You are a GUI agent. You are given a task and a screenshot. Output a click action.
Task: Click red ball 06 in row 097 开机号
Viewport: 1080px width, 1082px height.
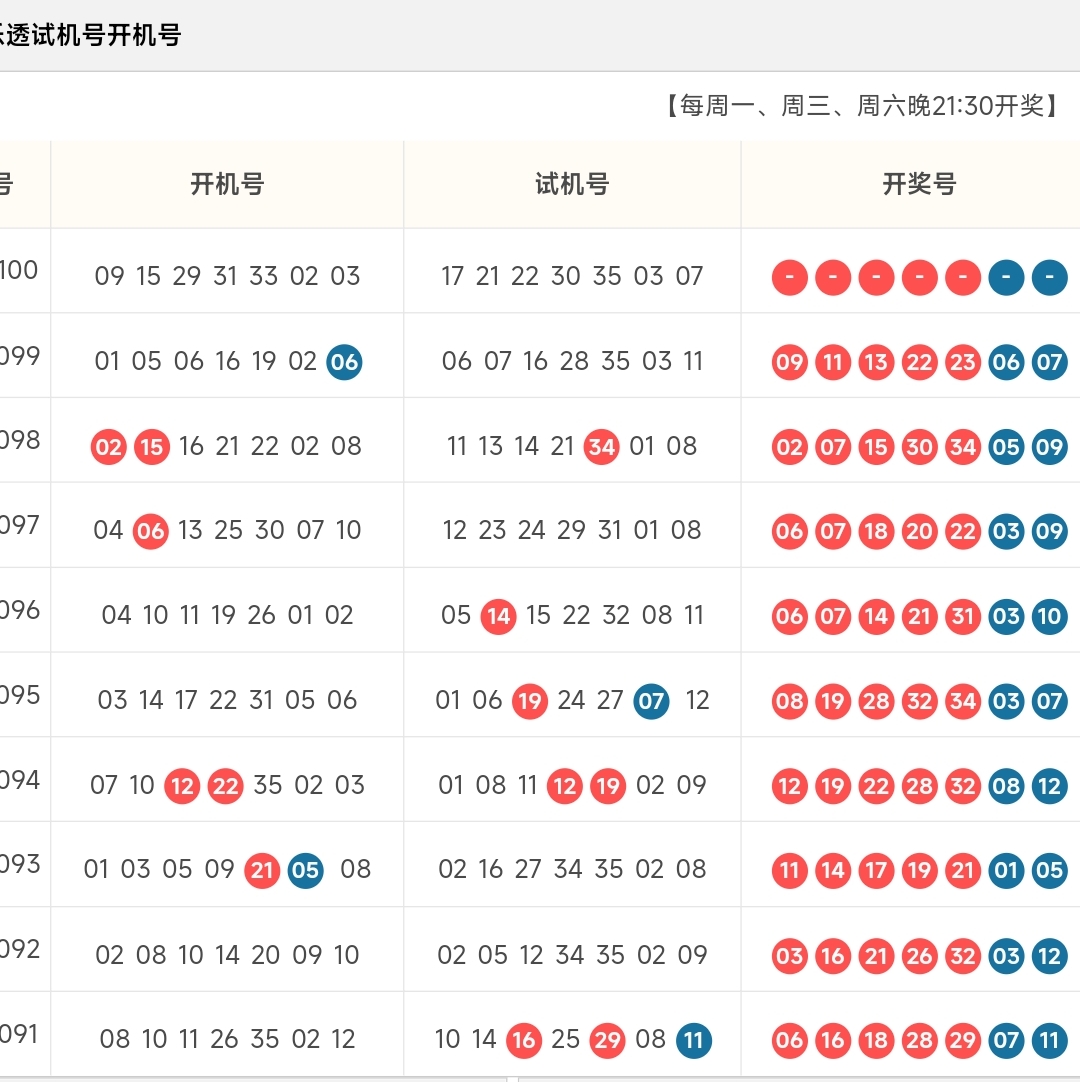(150, 531)
